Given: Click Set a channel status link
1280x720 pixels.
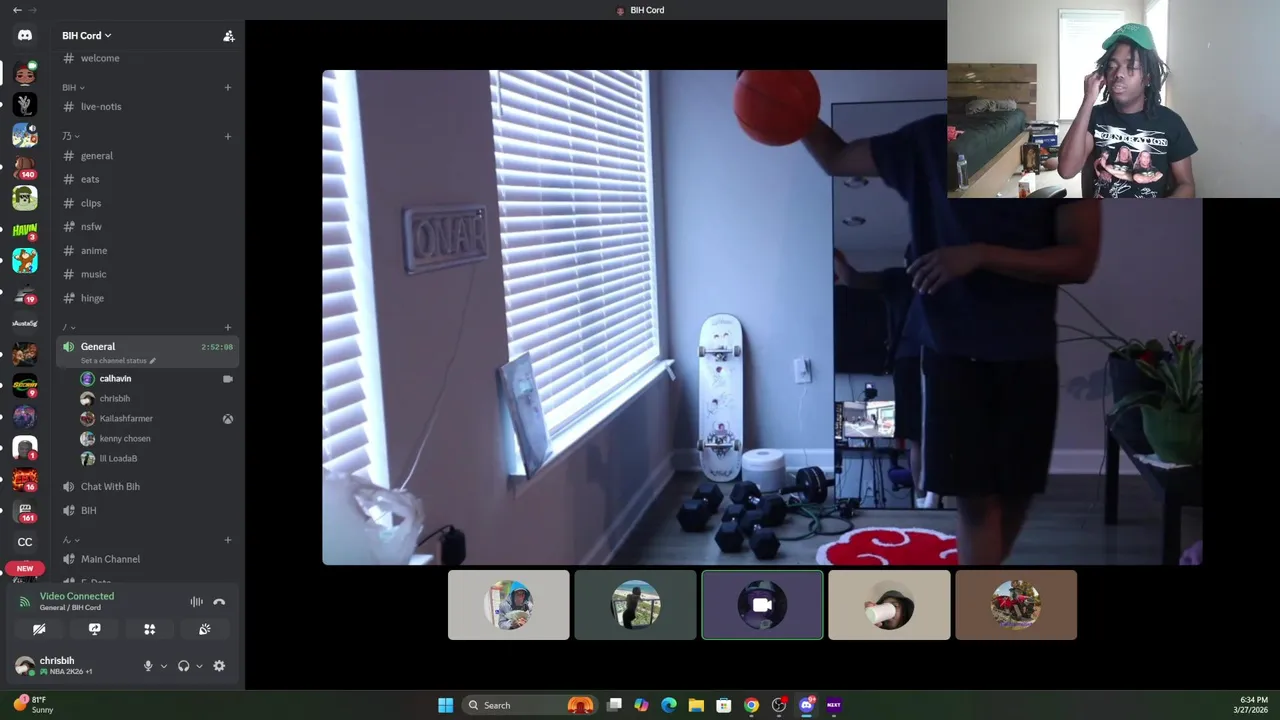Looking at the screenshot, I should pyautogui.click(x=118, y=360).
